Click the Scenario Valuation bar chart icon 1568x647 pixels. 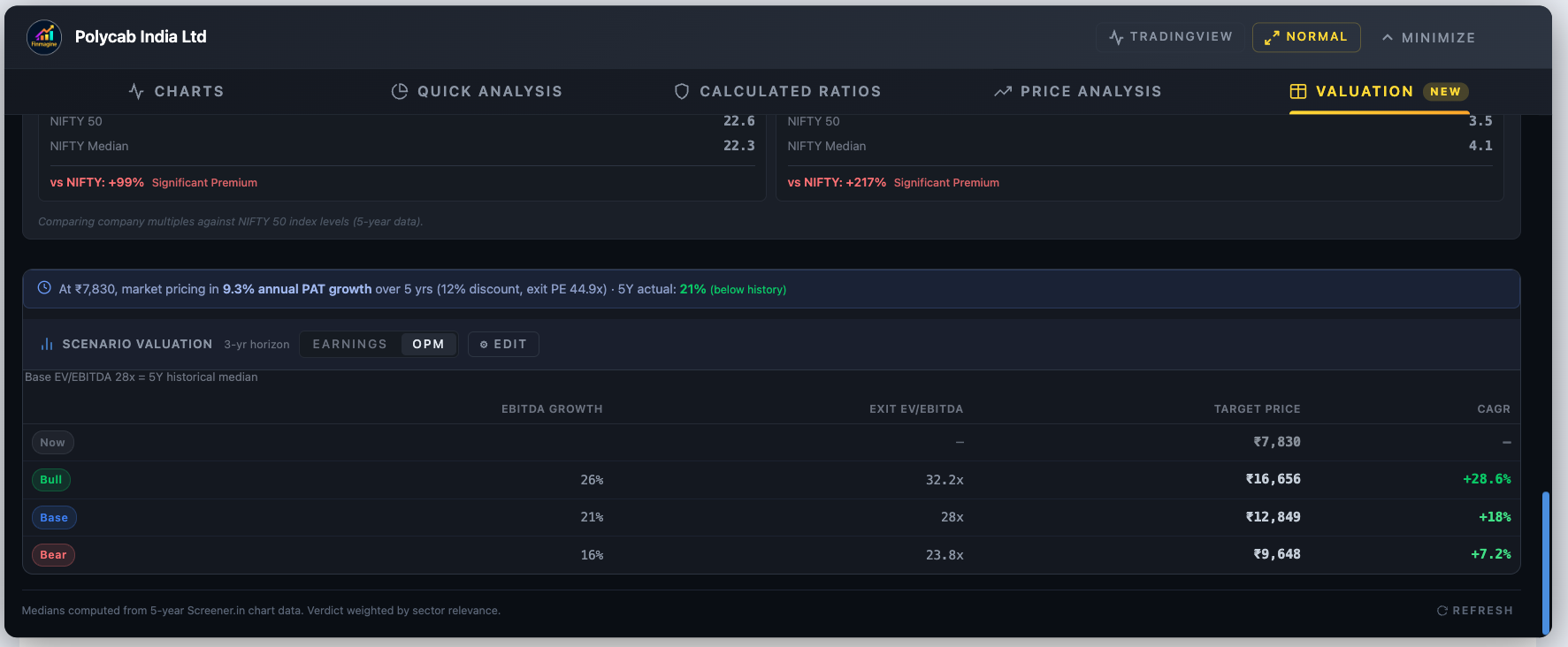pos(47,344)
